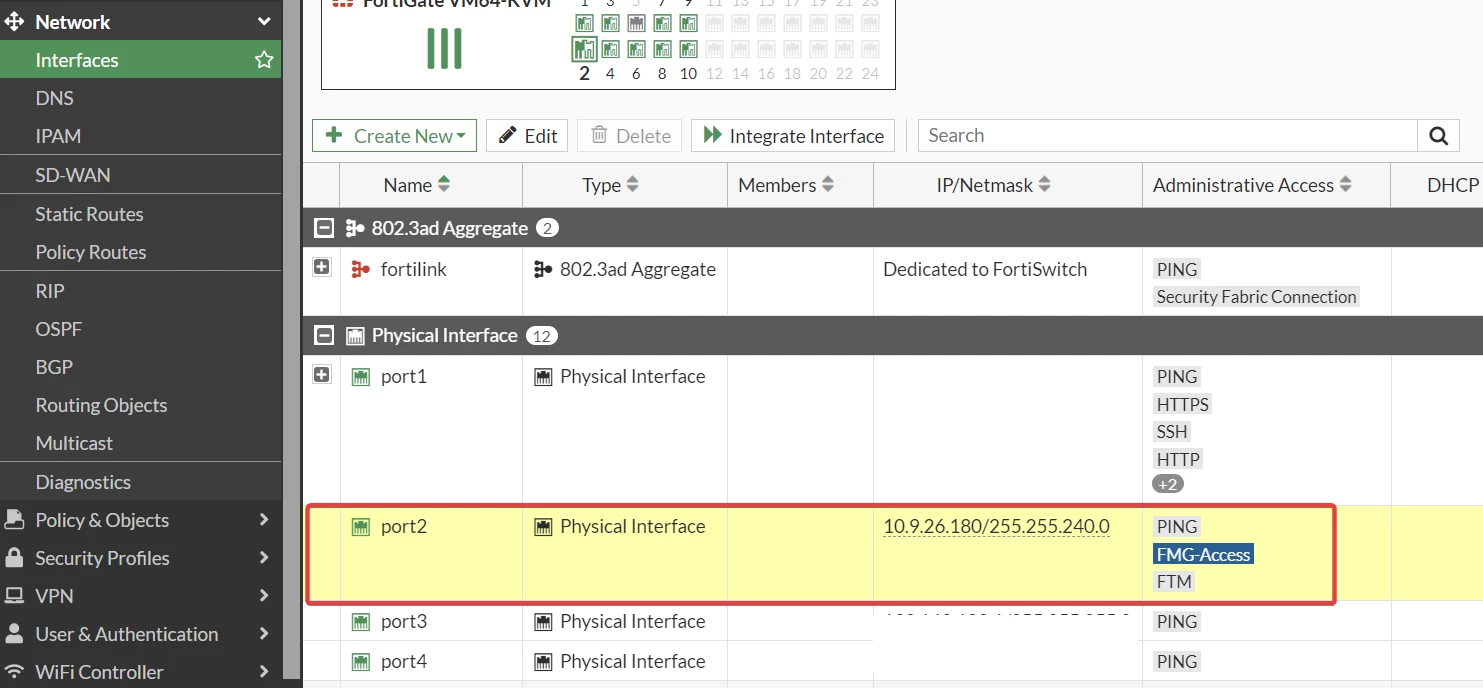The image size is (1483, 688).
Task: Click the faceplate port icon above label 8
Action: pyautogui.click(x=662, y=48)
